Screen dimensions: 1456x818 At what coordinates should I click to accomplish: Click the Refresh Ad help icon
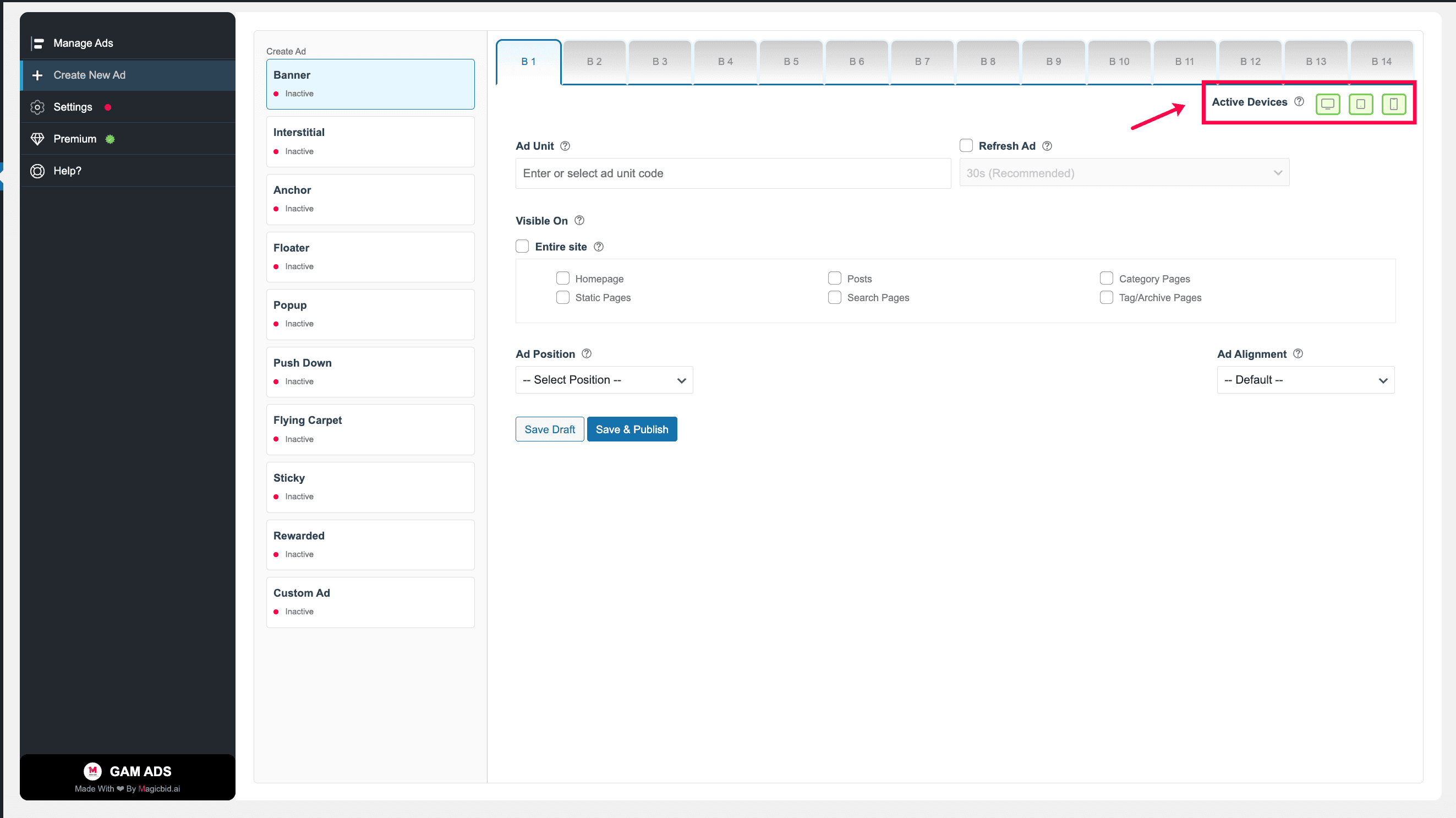(1047, 146)
